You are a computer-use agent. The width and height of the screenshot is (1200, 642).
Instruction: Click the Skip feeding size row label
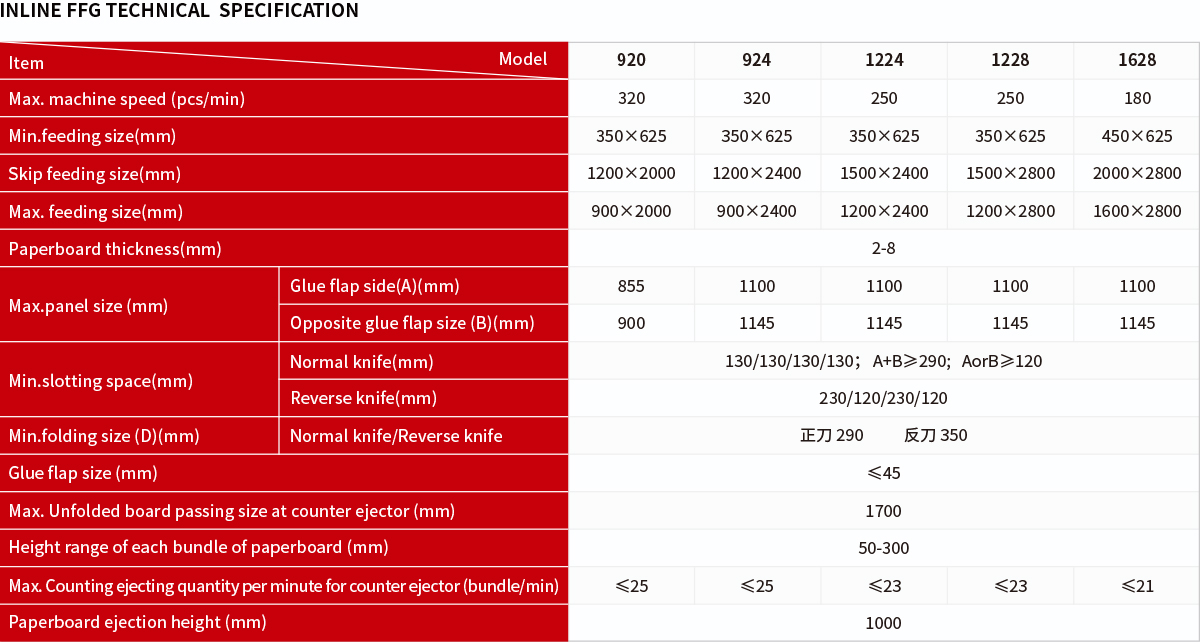click(x=95, y=174)
